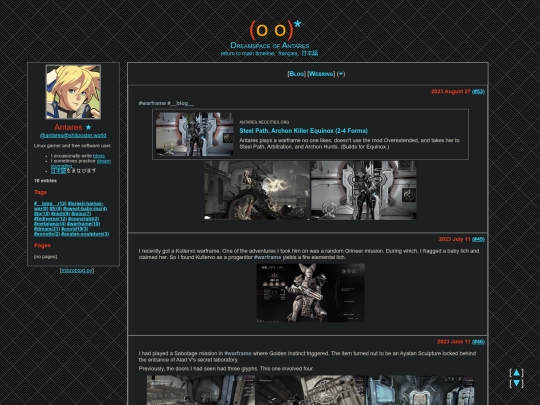The width and height of the screenshot is (540, 405).
Task: Switch language to 日本語 in header
Action: coord(310,53)
